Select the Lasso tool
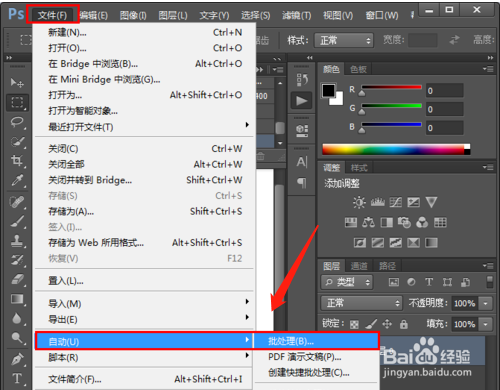Screen dimensions: 500x390 tap(17, 122)
